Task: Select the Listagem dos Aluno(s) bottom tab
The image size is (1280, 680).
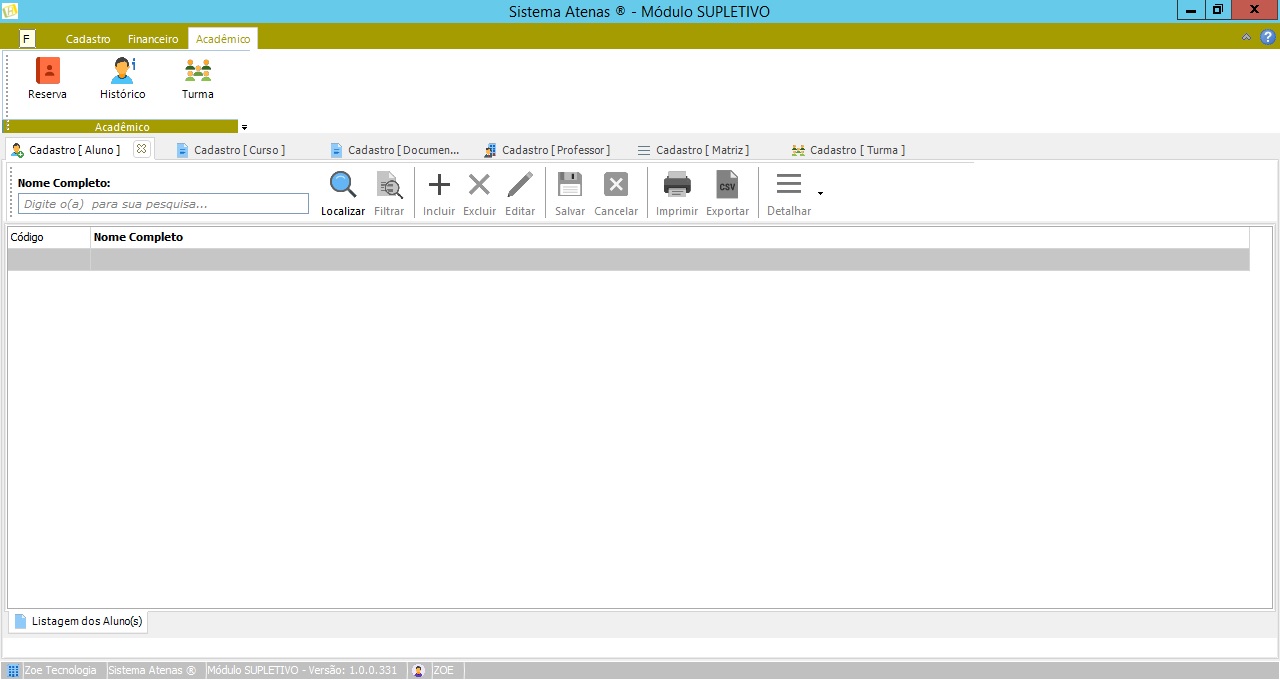Action: click(x=79, y=621)
